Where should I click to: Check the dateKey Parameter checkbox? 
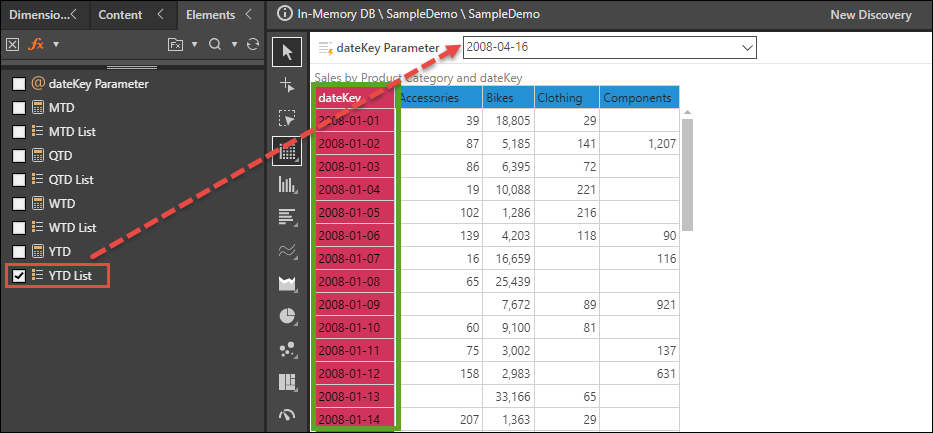[19, 84]
